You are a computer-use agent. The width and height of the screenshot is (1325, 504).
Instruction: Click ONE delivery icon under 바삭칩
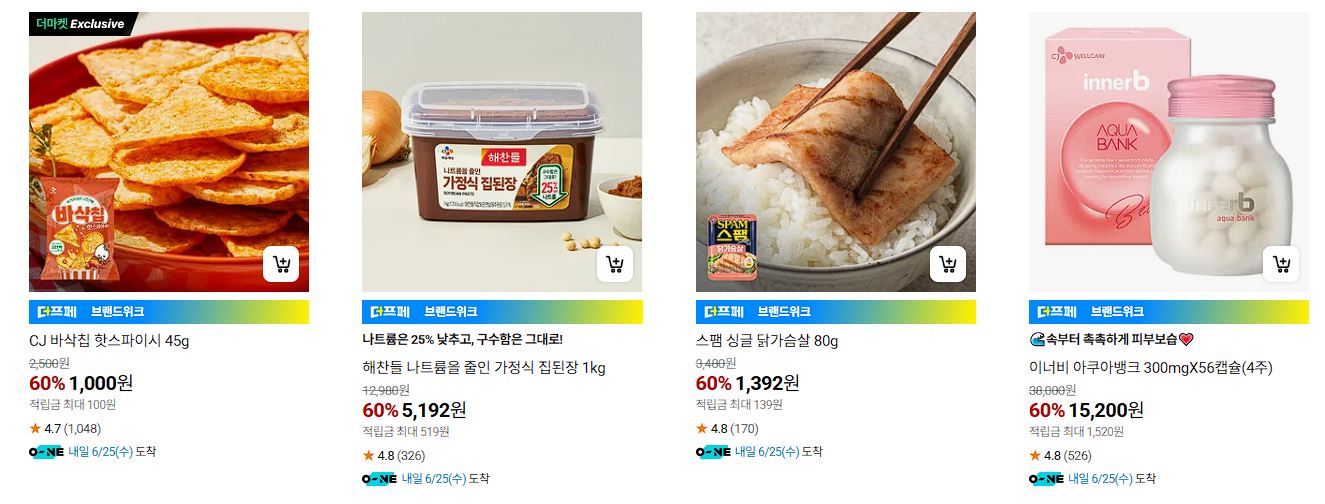[x=47, y=452]
